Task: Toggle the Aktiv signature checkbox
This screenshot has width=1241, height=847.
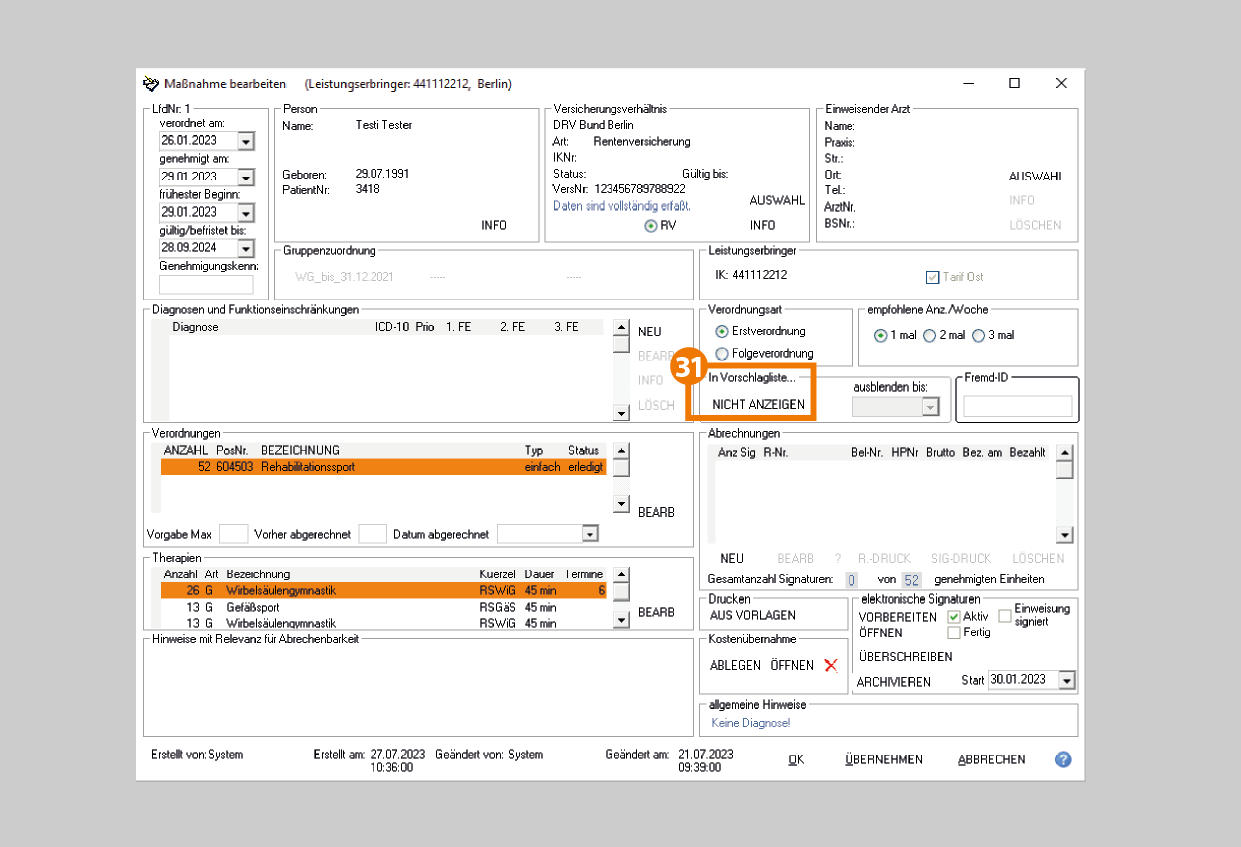Action: click(953, 617)
